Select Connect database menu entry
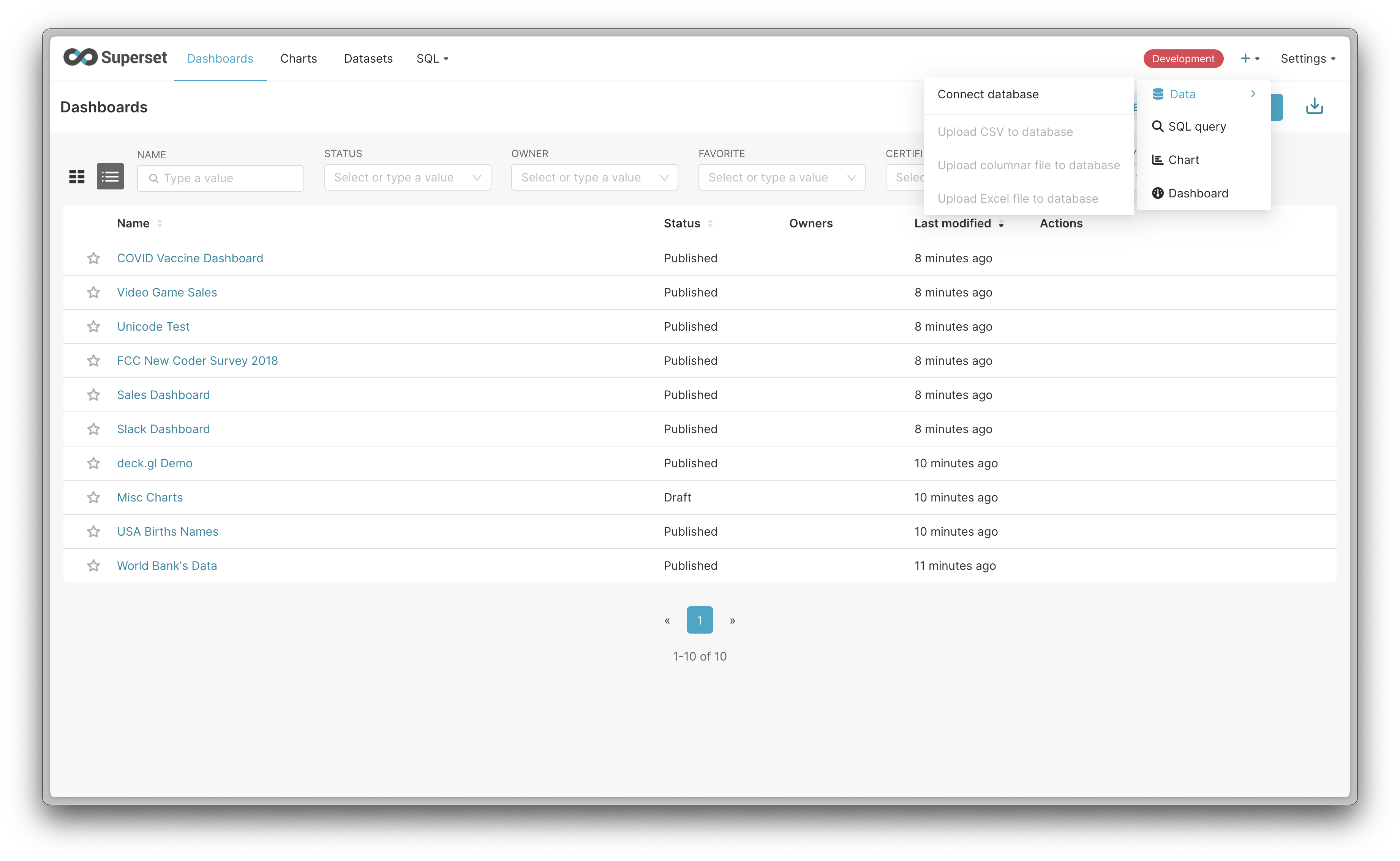This screenshot has width=1400, height=861. pos(988,95)
